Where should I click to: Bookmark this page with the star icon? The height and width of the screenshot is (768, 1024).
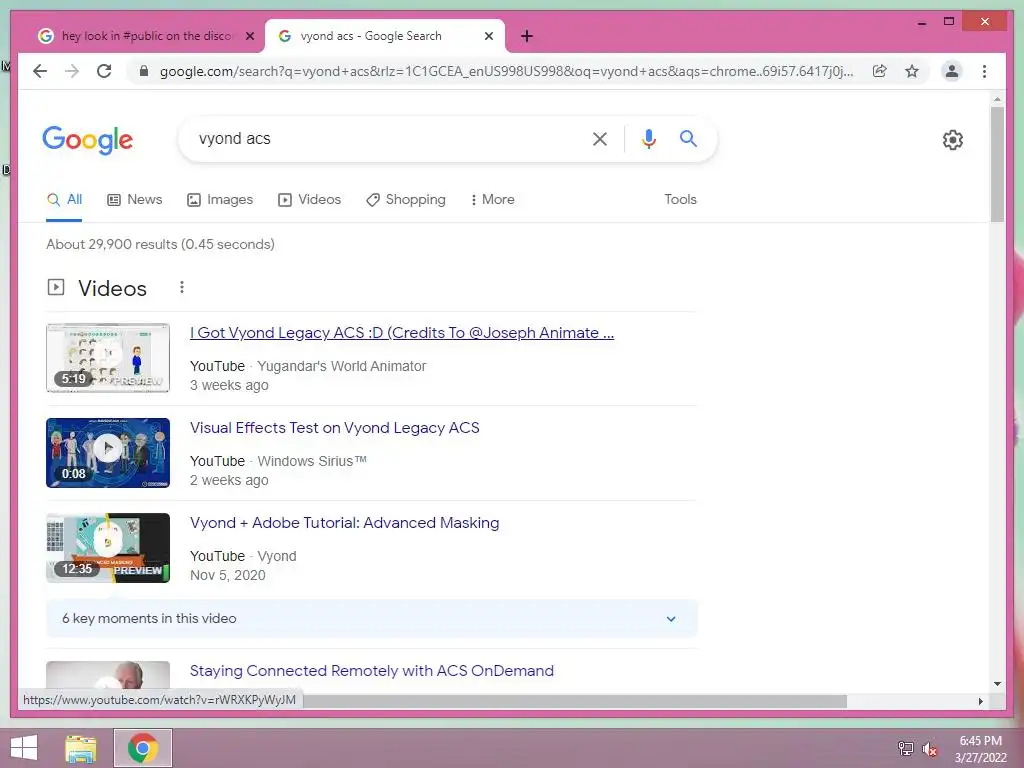point(912,71)
